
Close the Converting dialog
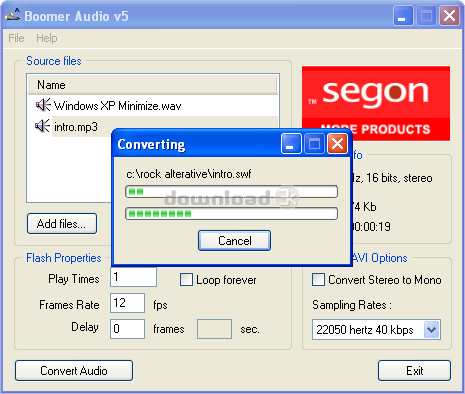(337, 144)
